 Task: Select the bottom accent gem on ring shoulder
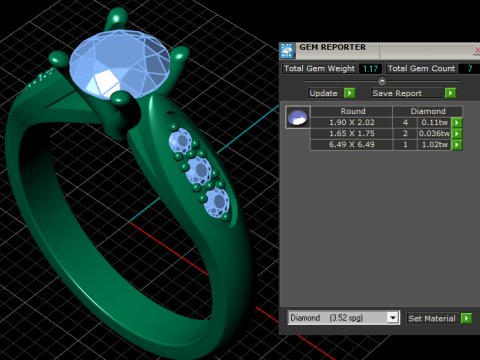[x=217, y=202]
